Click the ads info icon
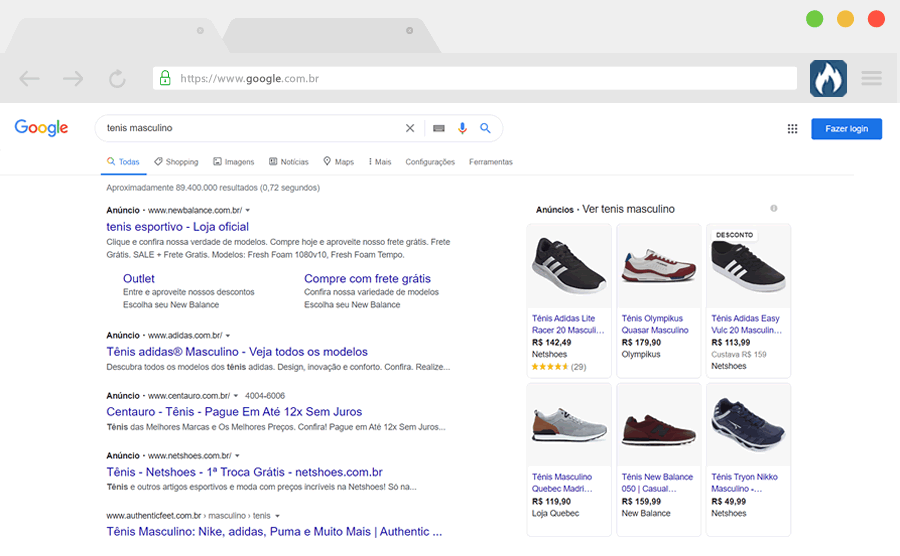This screenshot has width=900, height=556. tap(774, 208)
